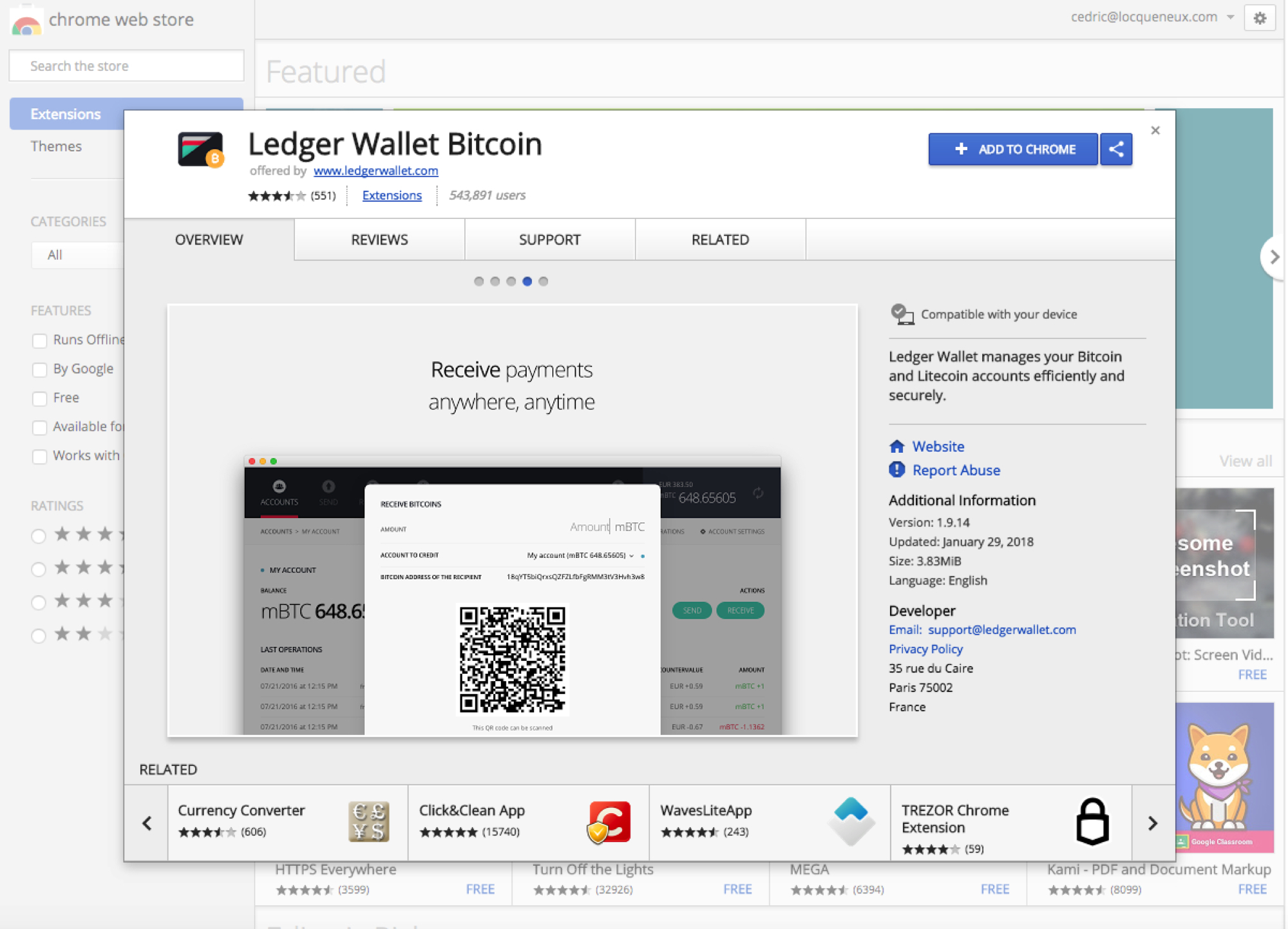Image resolution: width=1288 pixels, height=929 pixels.
Task: Show previous related extensions
Action: (147, 823)
